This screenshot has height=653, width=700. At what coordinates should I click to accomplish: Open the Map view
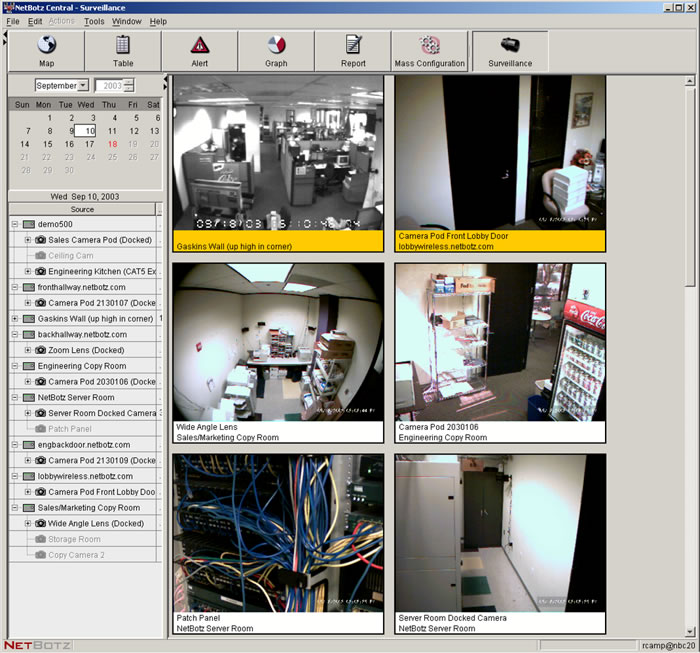click(x=46, y=51)
